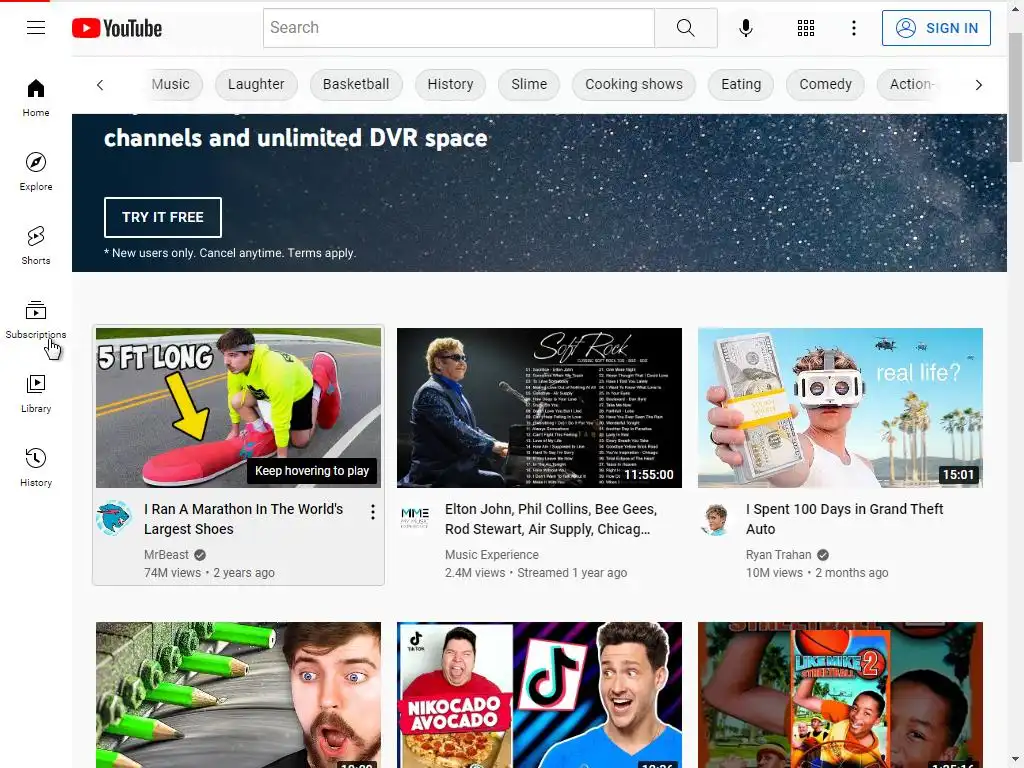Open Subscriptions from sidebar

[x=36, y=319]
